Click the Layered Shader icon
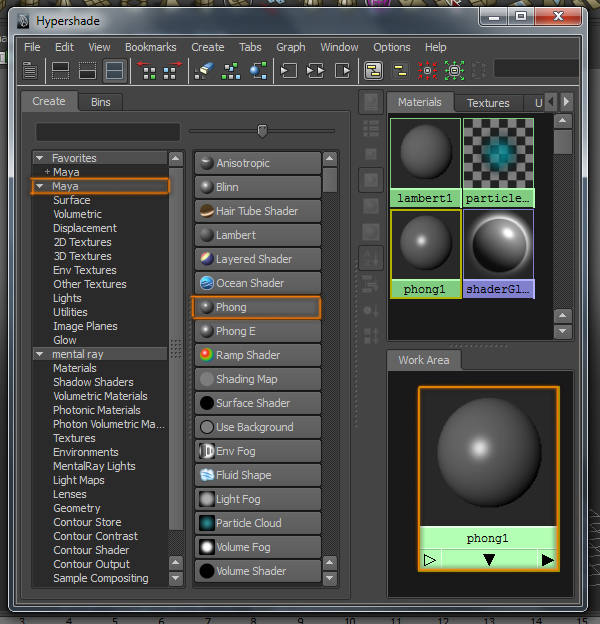Viewport: 600px width, 624px height. click(x=206, y=259)
